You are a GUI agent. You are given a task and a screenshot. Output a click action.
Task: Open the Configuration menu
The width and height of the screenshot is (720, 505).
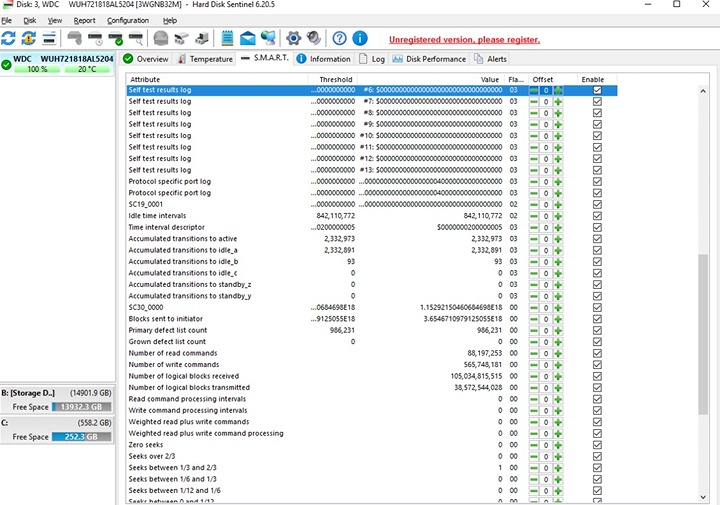click(128, 20)
